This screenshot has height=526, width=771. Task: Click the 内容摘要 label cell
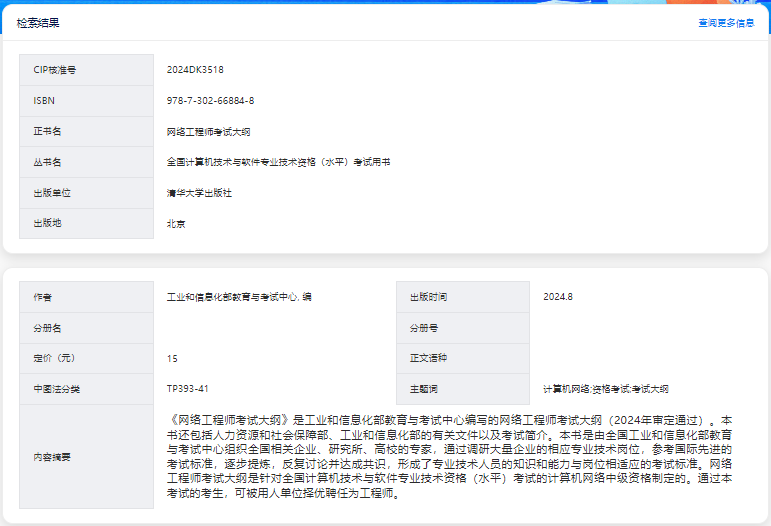point(86,457)
